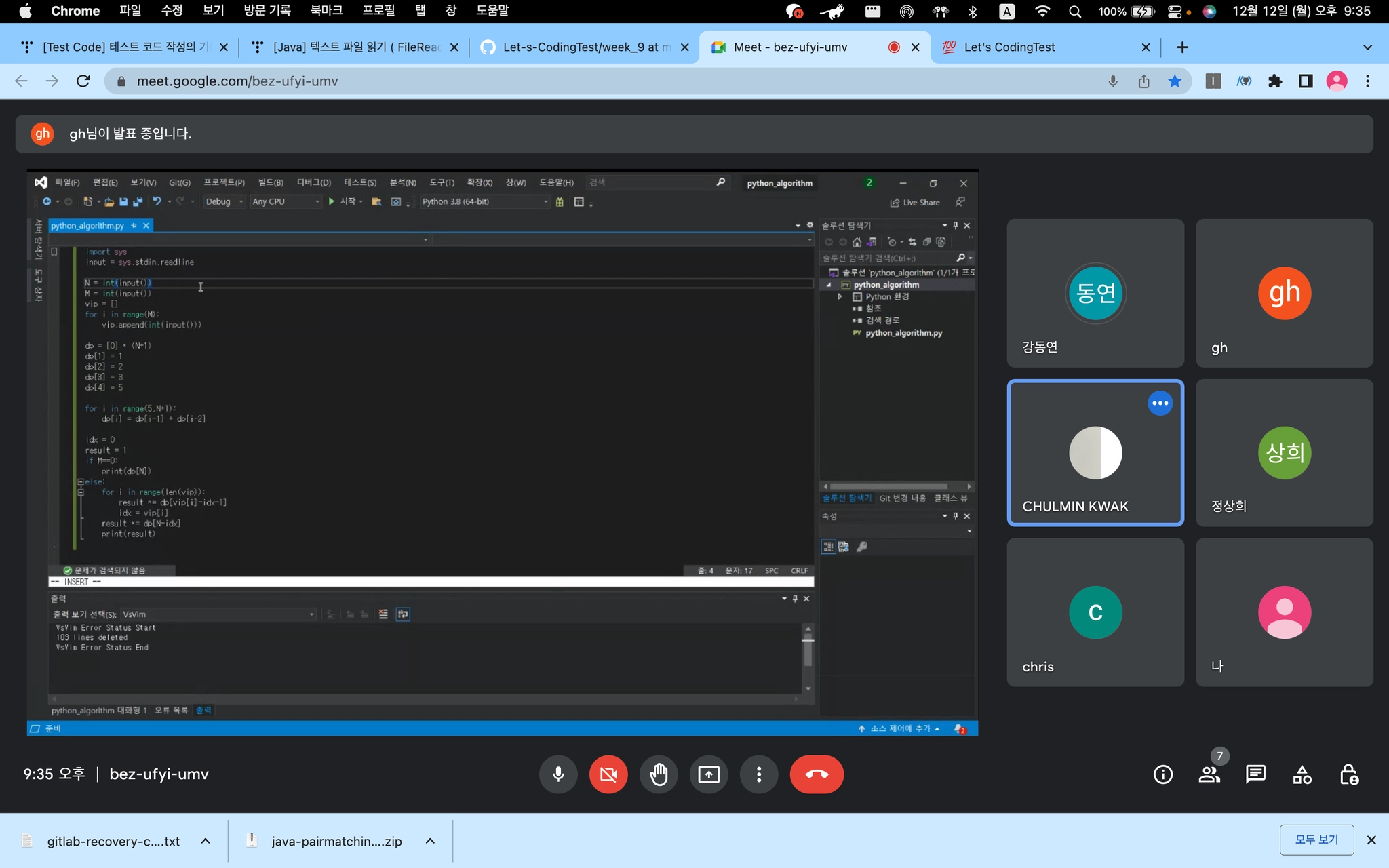
Task: Turn the camera back on
Action: tap(608, 774)
